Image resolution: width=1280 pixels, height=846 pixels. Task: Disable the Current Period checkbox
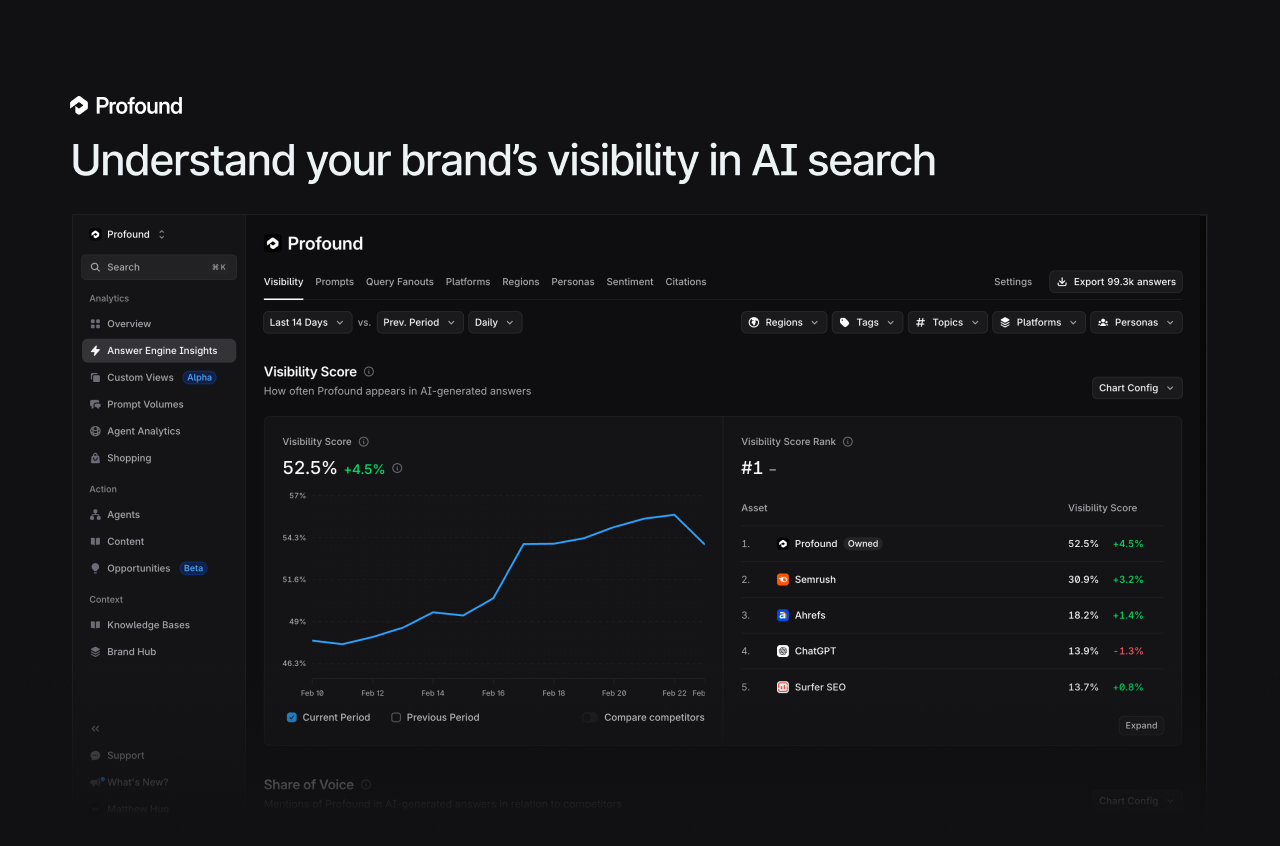tap(292, 717)
